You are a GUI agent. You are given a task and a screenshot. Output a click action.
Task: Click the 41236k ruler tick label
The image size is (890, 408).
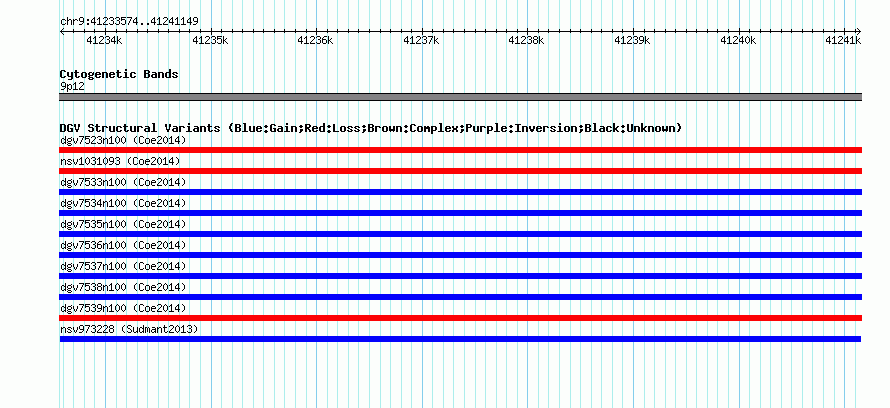point(316,40)
